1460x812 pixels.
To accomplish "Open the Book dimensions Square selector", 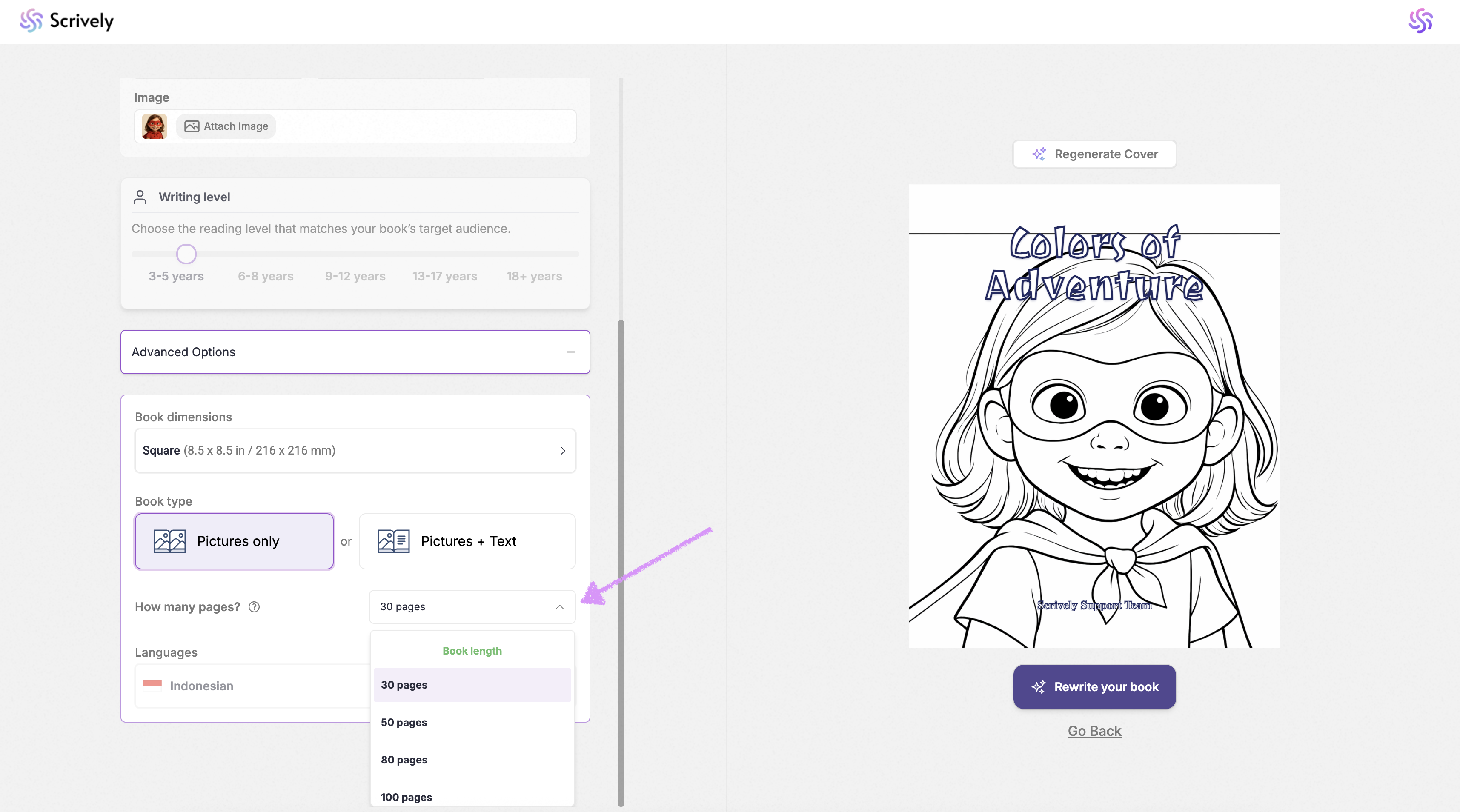I will point(355,451).
